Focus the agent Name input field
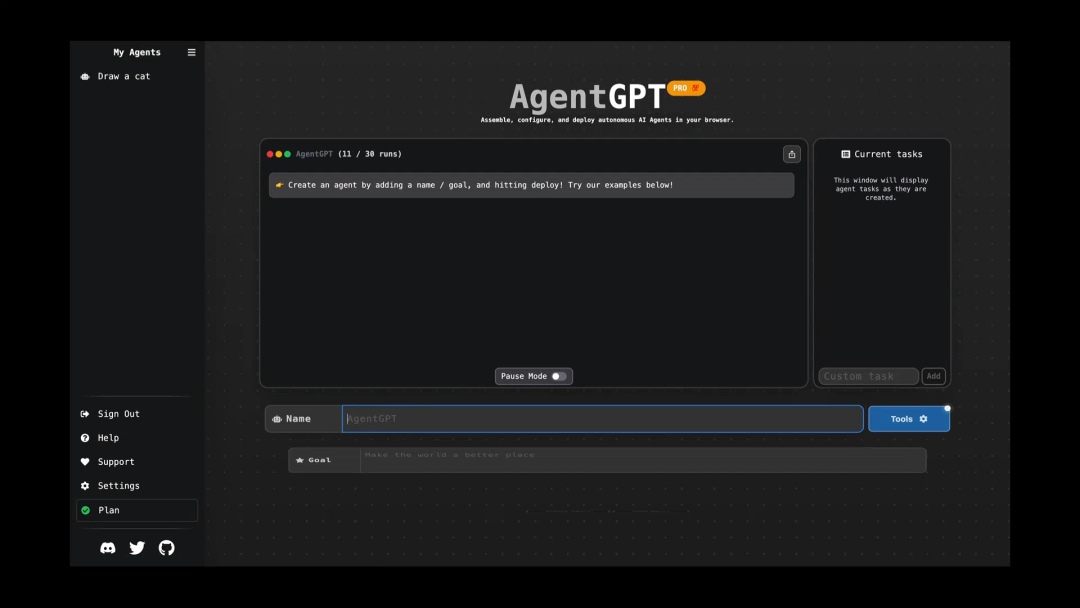Viewport: 1080px width, 608px height. pyautogui.click(x=602, y=419)
